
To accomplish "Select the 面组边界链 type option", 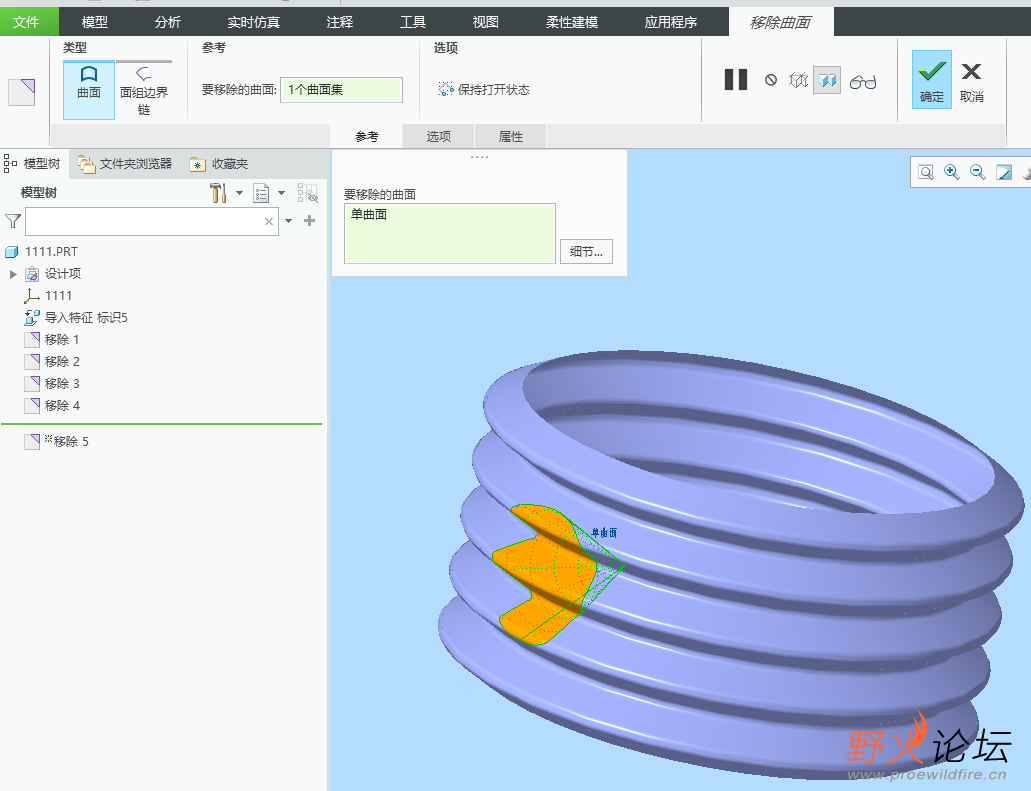I will [x=144, y=90].
